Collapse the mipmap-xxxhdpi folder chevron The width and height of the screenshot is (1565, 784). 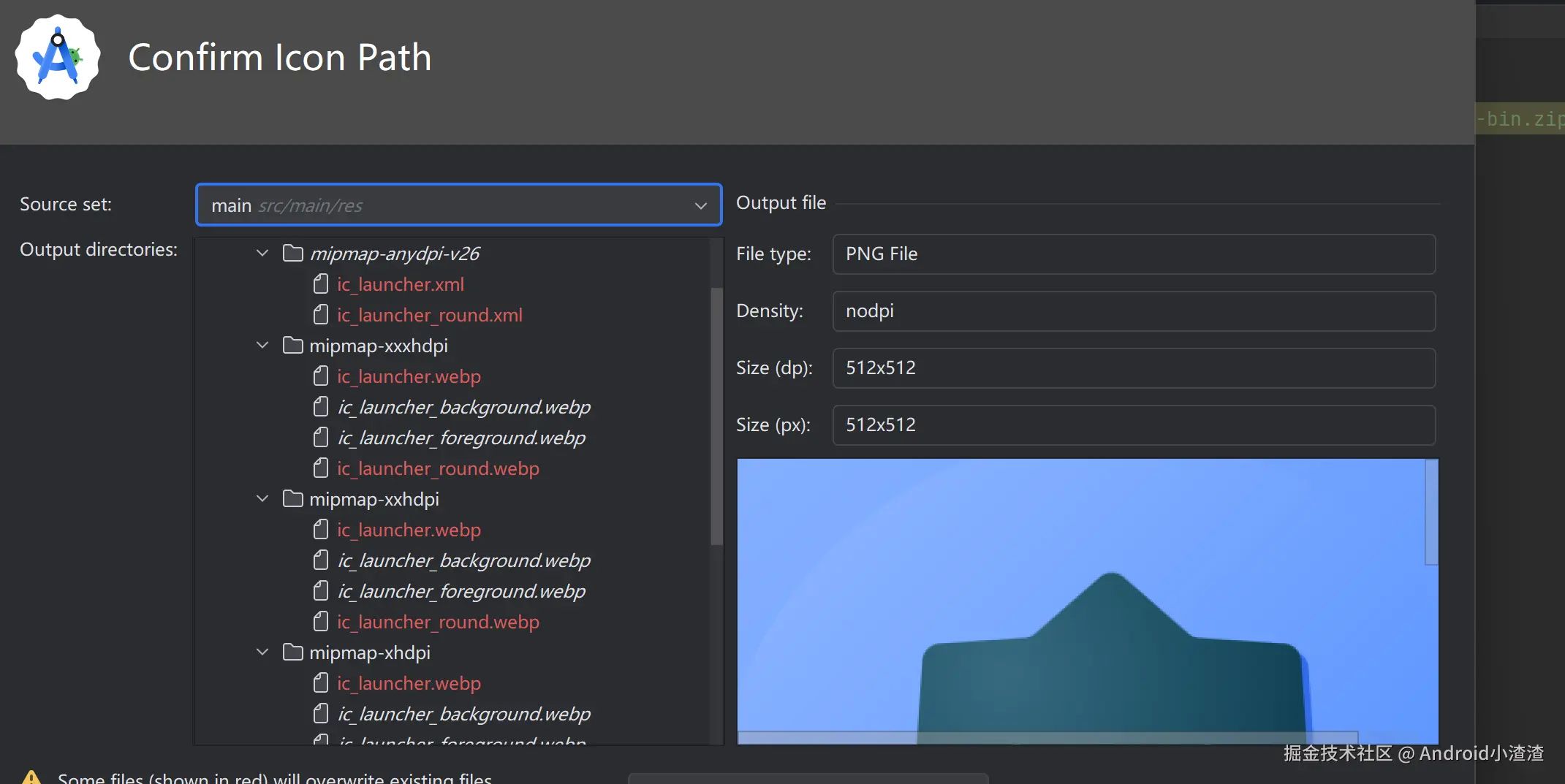tap(262, 345)
